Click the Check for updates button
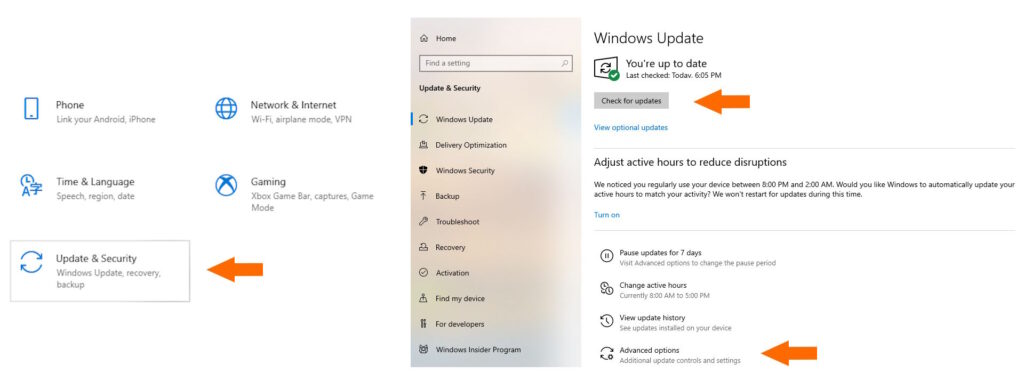Viewport: 1024px width, 381px height. (631, 101)
